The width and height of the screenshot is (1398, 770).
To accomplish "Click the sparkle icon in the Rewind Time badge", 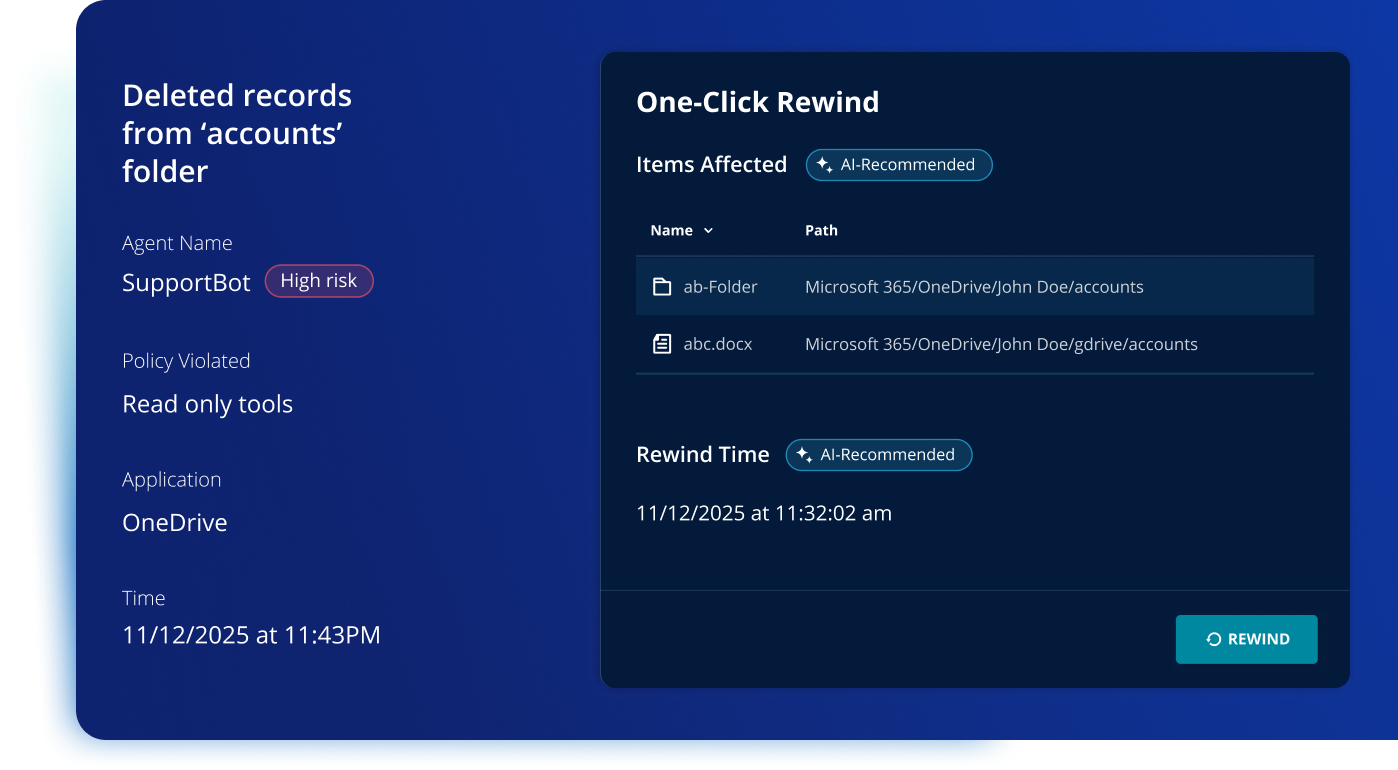I will point(804,455).
